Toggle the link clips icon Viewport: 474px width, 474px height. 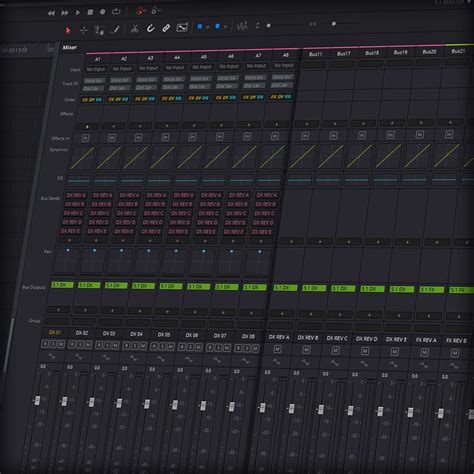166,28
